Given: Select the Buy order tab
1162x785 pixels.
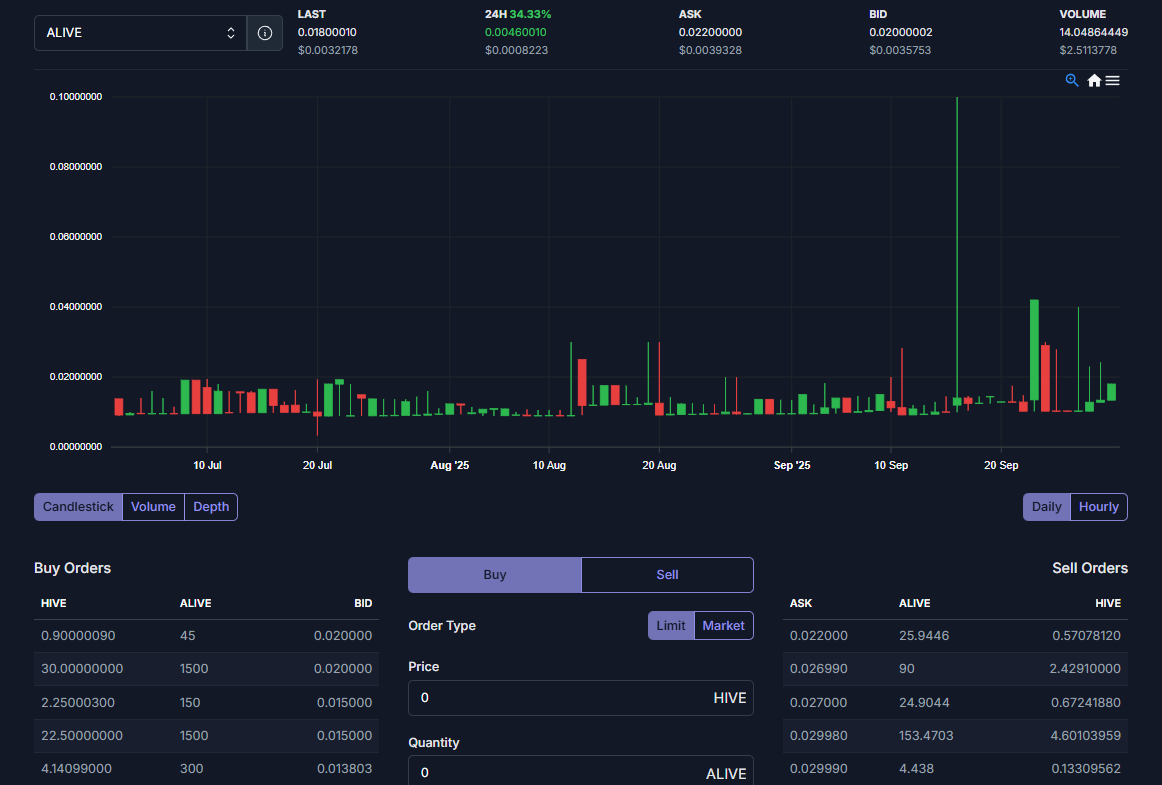Looking at the screenshot, I should click(495, 575).
